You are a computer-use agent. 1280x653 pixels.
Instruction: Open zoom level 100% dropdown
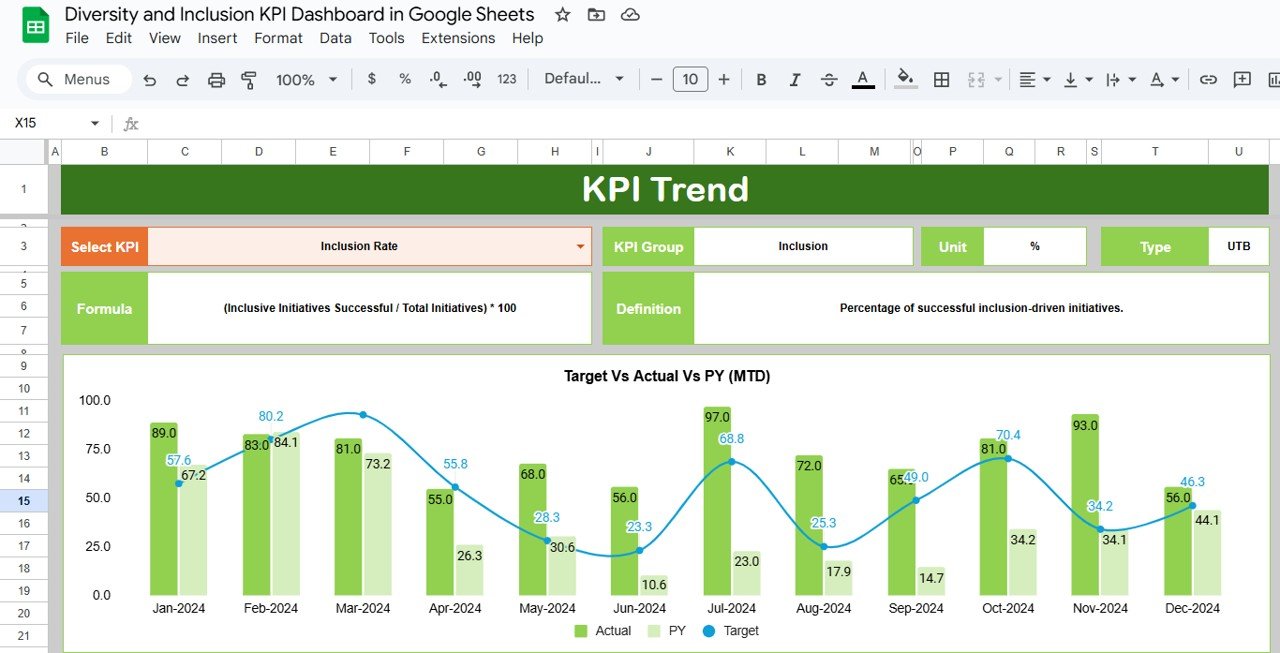[x=306, y=80]
